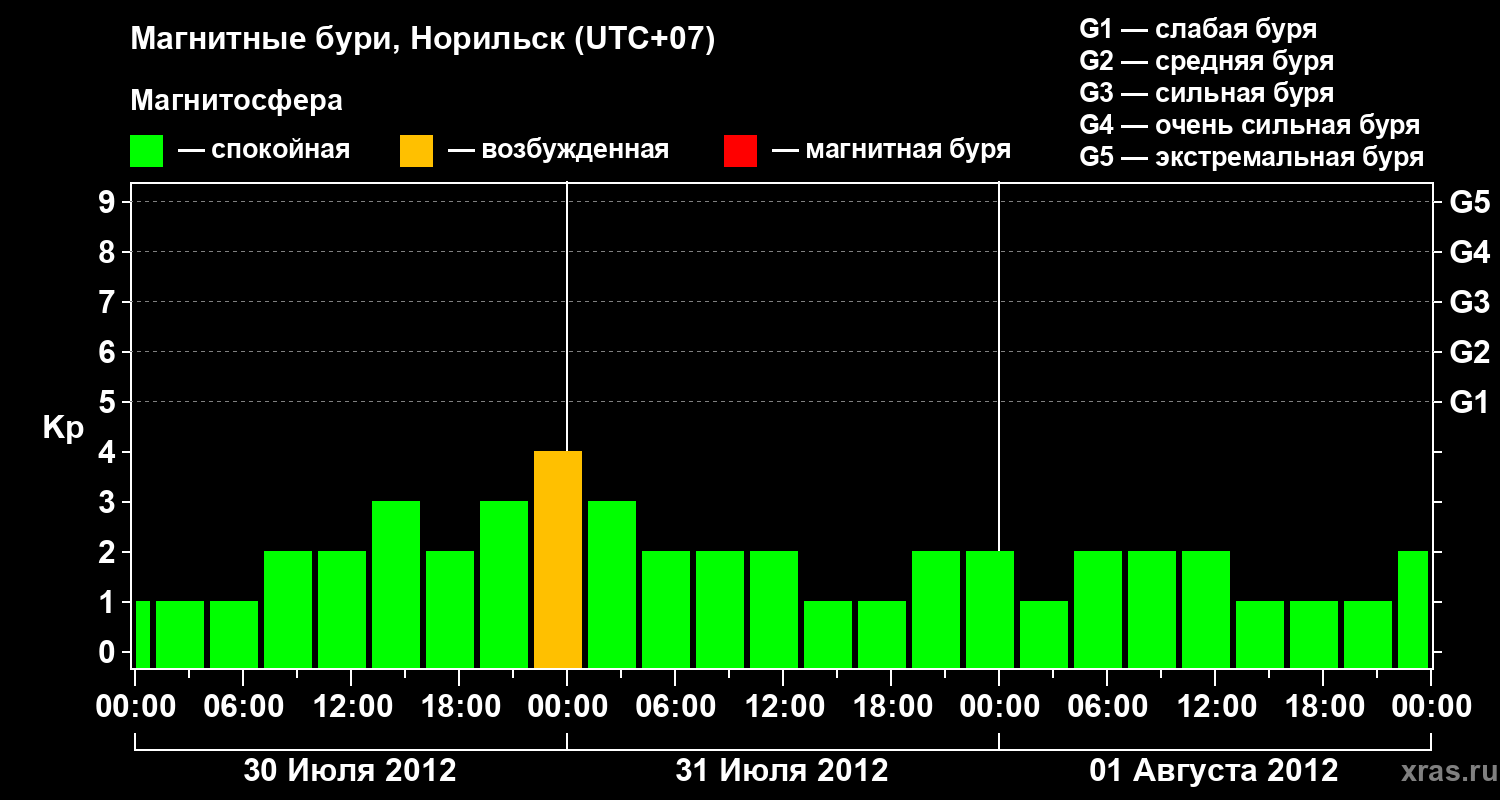
Task: Select the orange Kp 4 bar at midnight
Action: point(558,560)
